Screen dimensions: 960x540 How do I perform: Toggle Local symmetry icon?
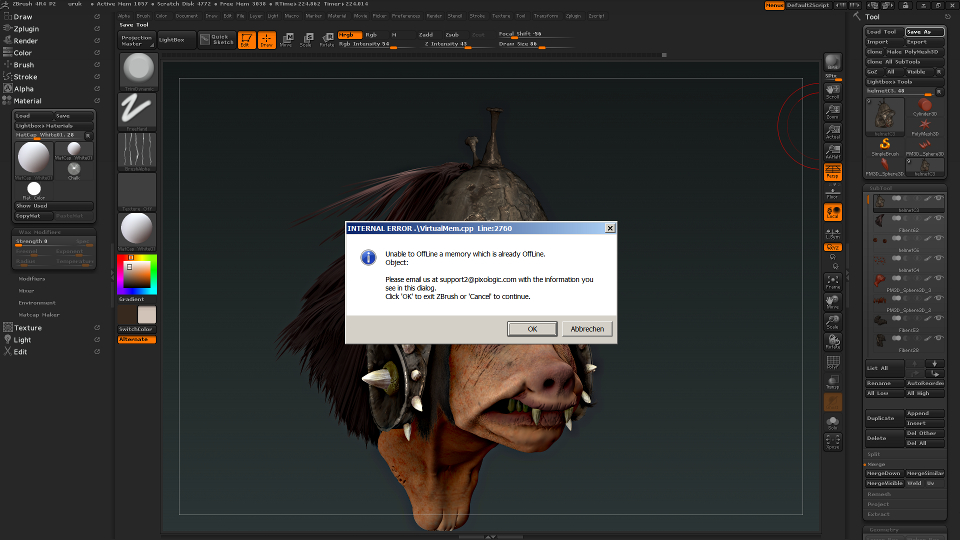click(833, 212)
